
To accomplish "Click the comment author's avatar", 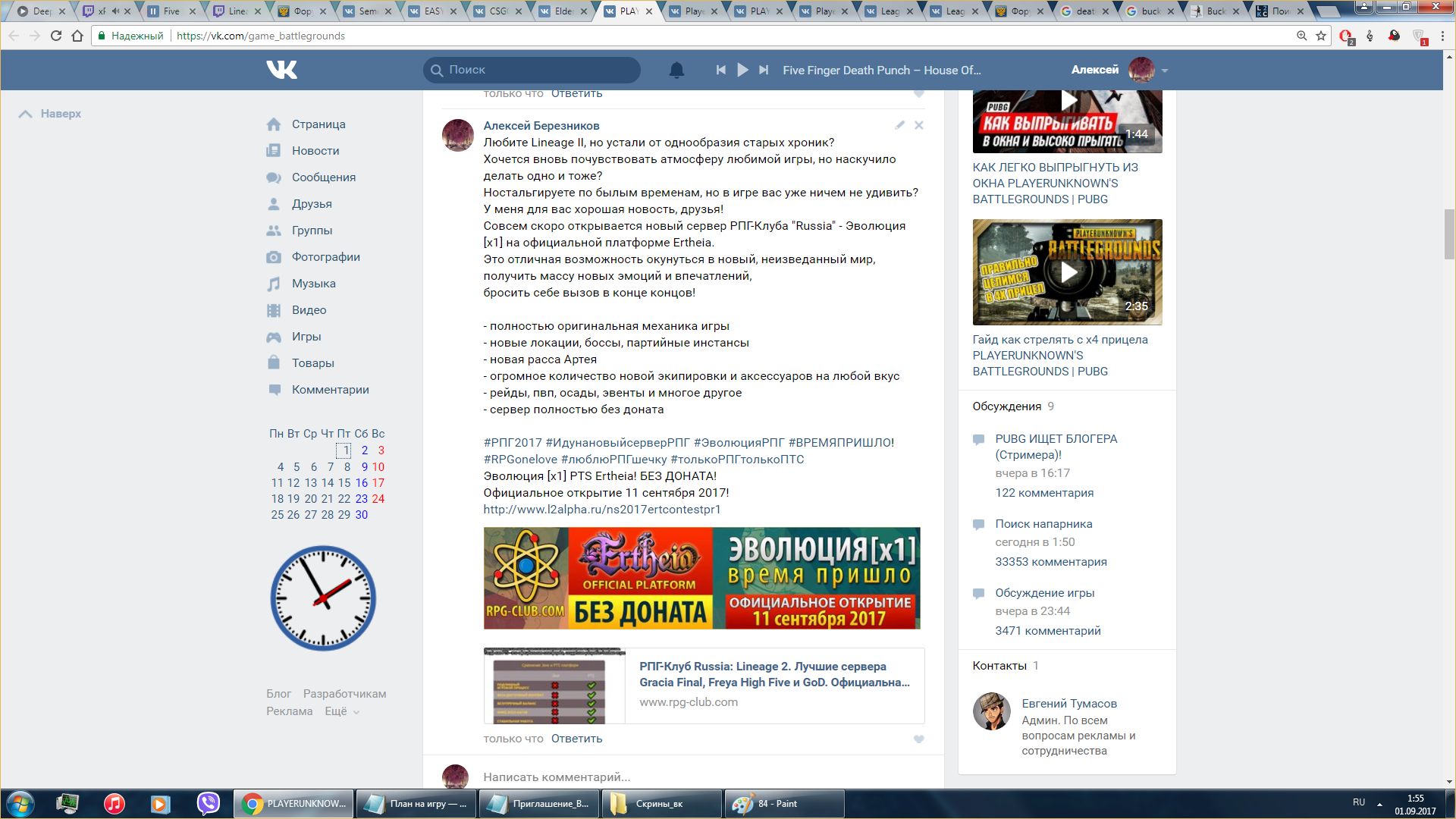I will (x=458, y=135).
